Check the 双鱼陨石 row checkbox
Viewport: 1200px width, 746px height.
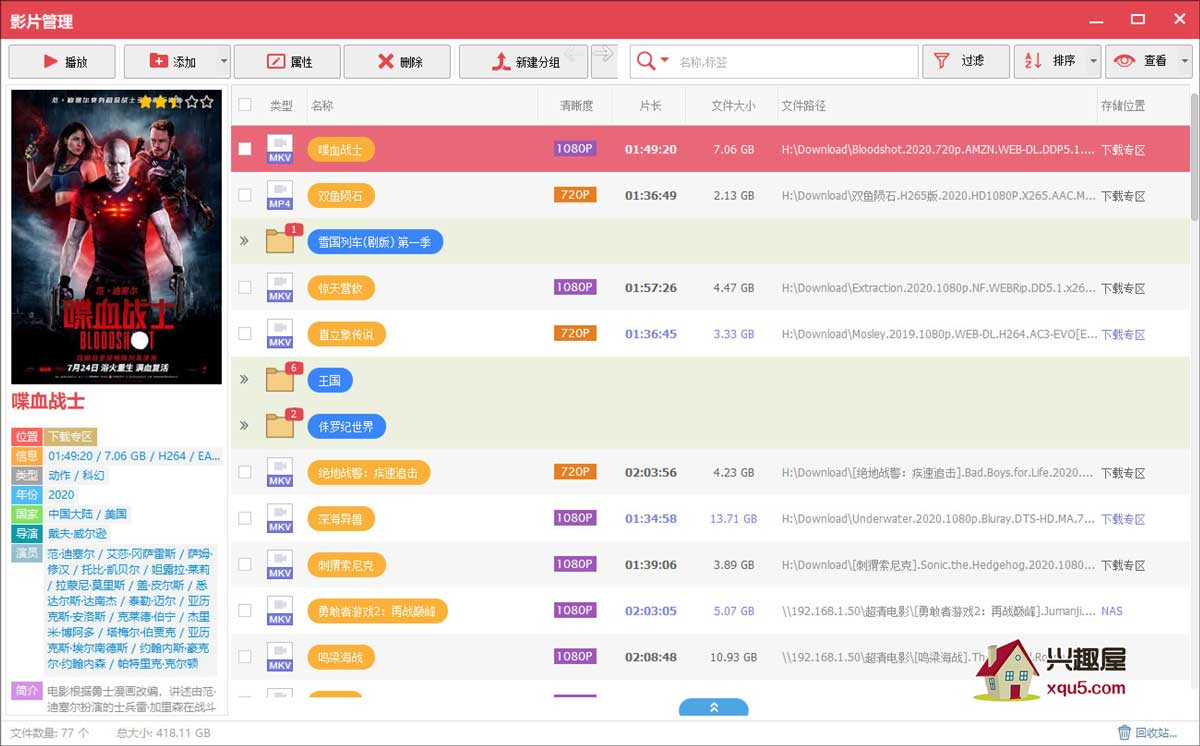[245, 195]
